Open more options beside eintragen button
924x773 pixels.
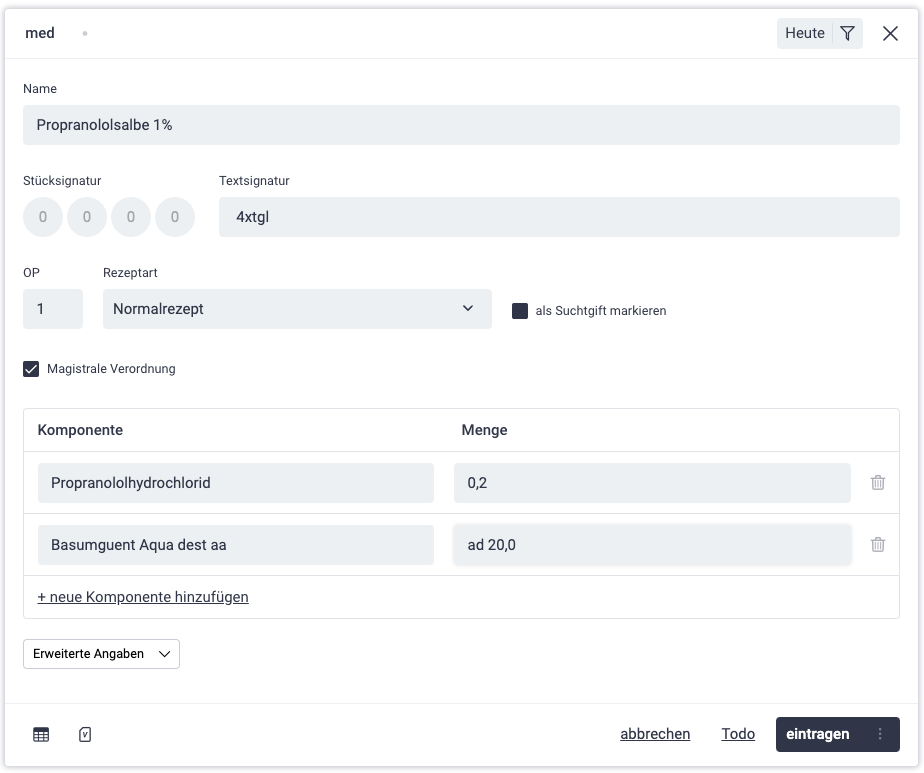coord(880,735)
